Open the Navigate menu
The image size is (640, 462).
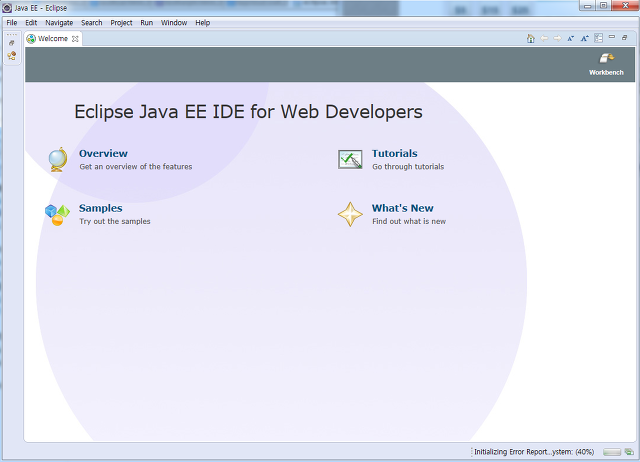(59, 23)
